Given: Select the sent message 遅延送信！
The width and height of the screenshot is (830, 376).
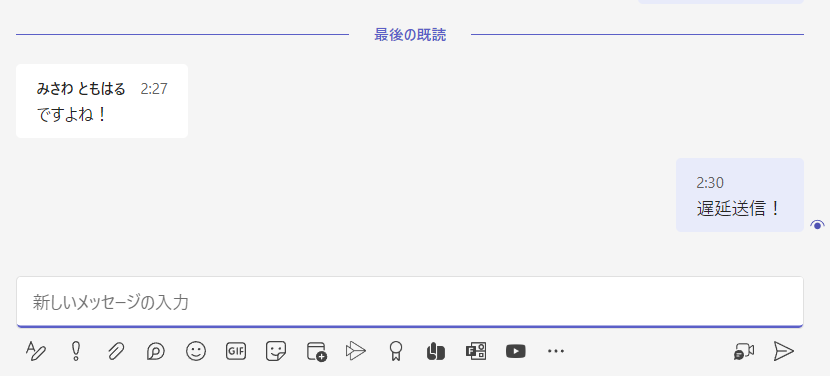Looking at the screenshot, I should coord(739,209).
